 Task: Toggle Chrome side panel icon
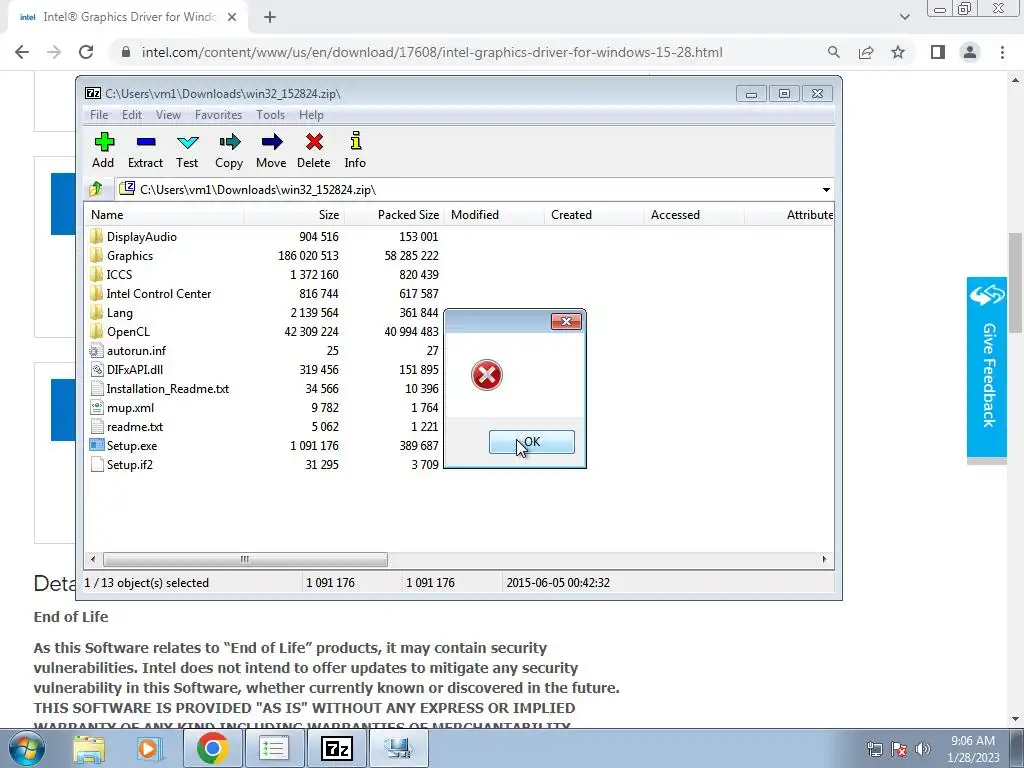click(938, 52)
